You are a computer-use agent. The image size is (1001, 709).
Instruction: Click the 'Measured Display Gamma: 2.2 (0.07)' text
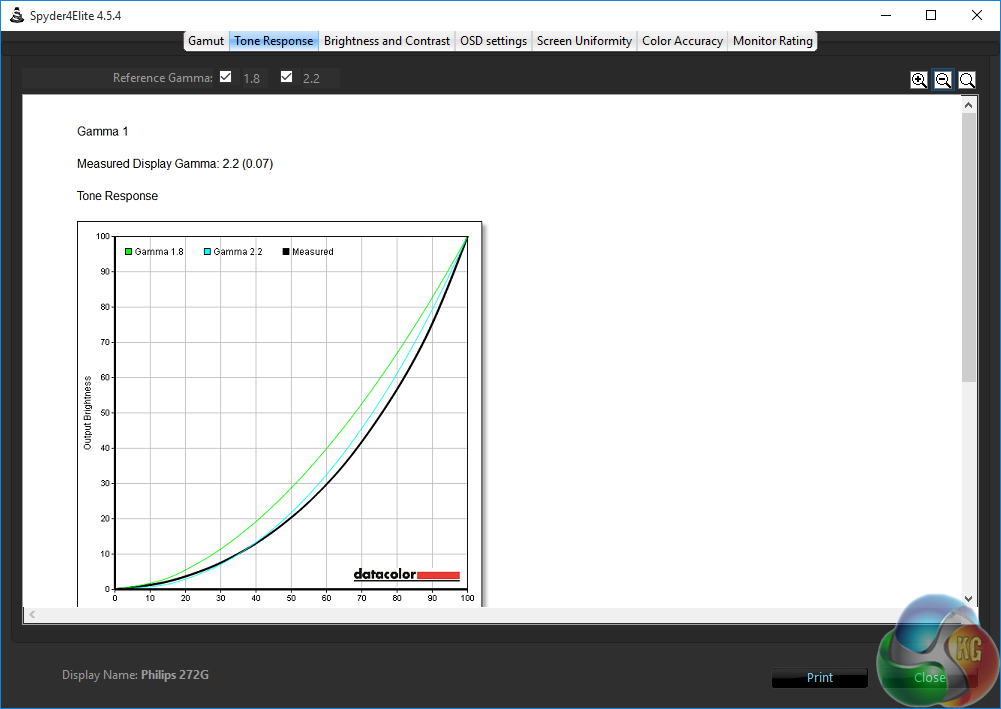[175, 164]
